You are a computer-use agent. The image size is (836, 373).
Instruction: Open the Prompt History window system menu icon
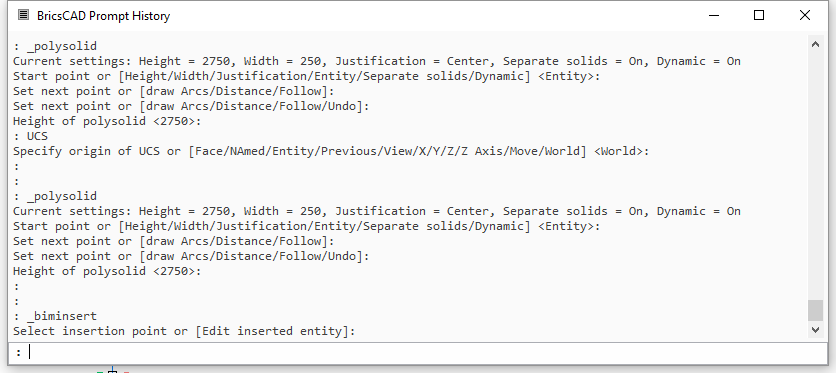tap(23, 15)
